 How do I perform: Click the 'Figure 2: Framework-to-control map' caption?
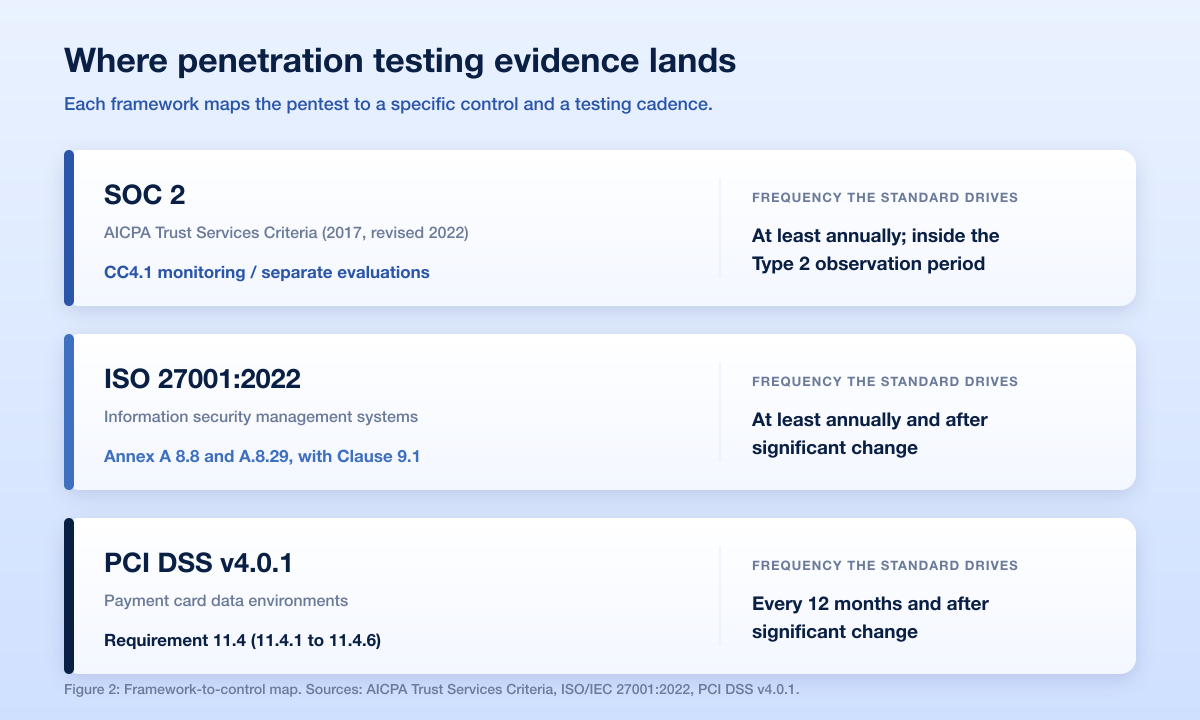(432, 690)
